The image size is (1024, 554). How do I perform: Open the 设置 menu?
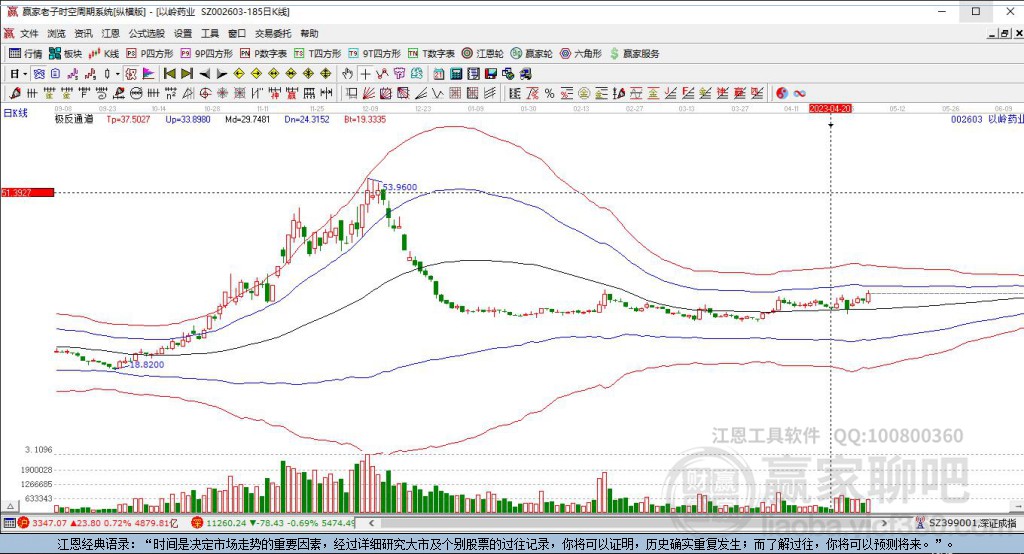coord(183,33)
